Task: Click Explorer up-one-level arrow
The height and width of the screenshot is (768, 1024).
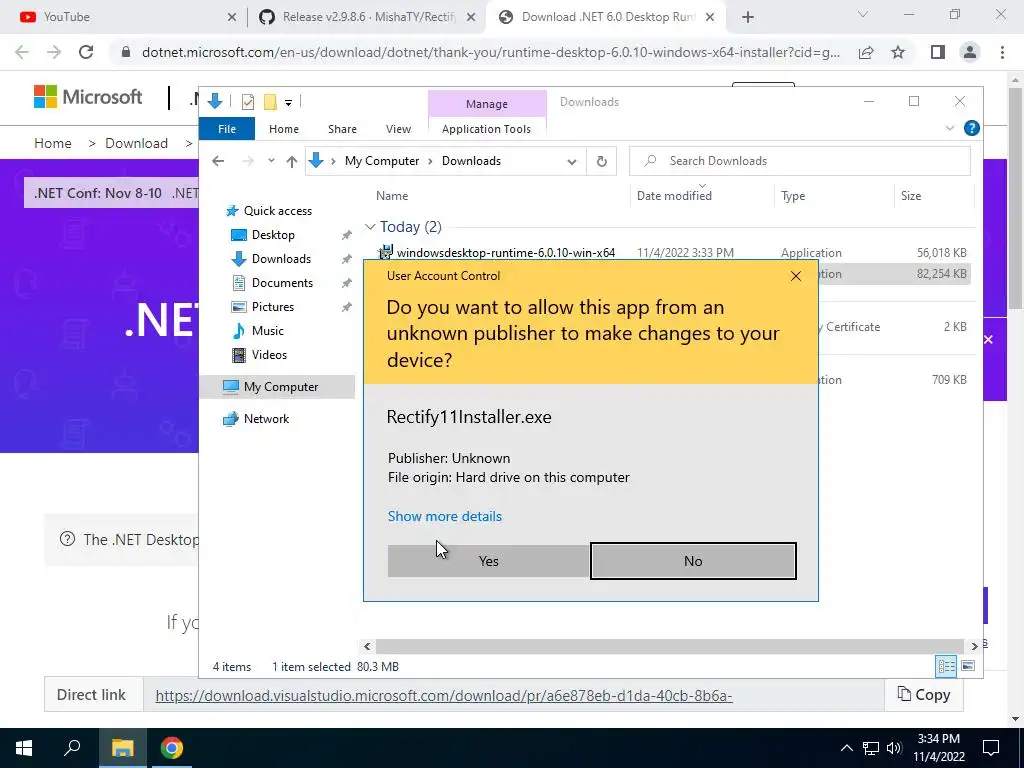Action: click(291, 161)
